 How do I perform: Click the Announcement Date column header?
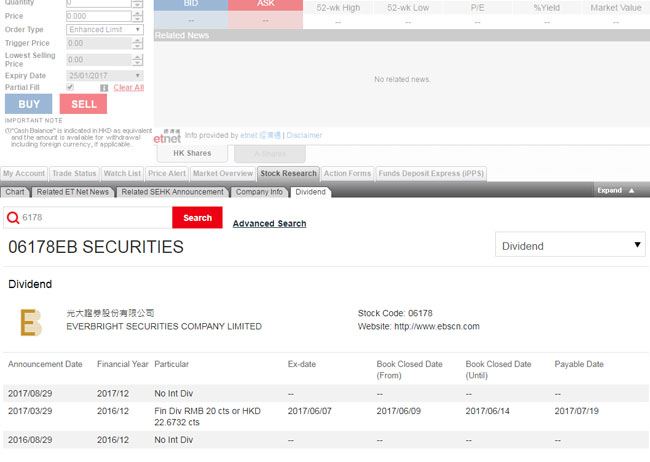45,364
